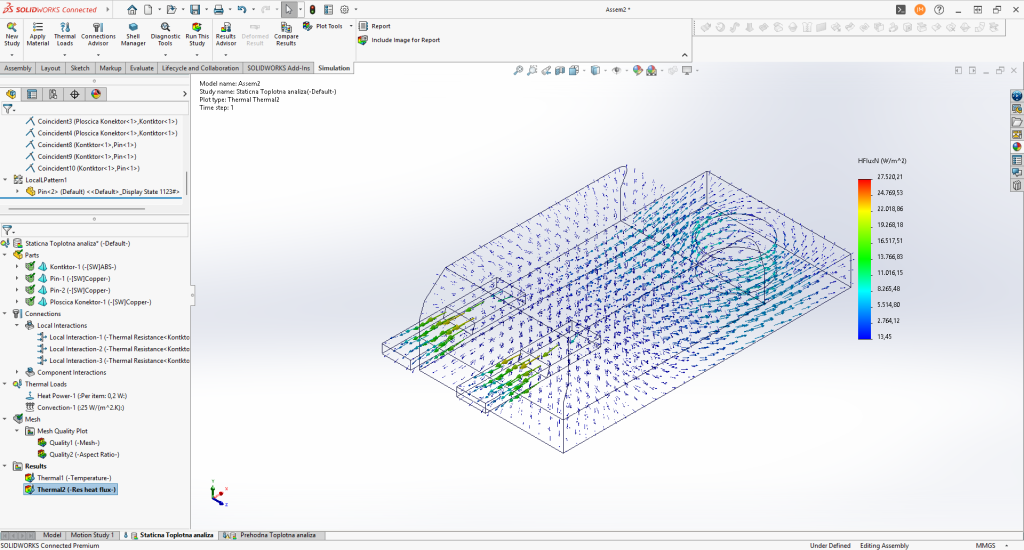Open a file via Open icon
Screen dimensions: 1024x550
click(x=171, y=10)
